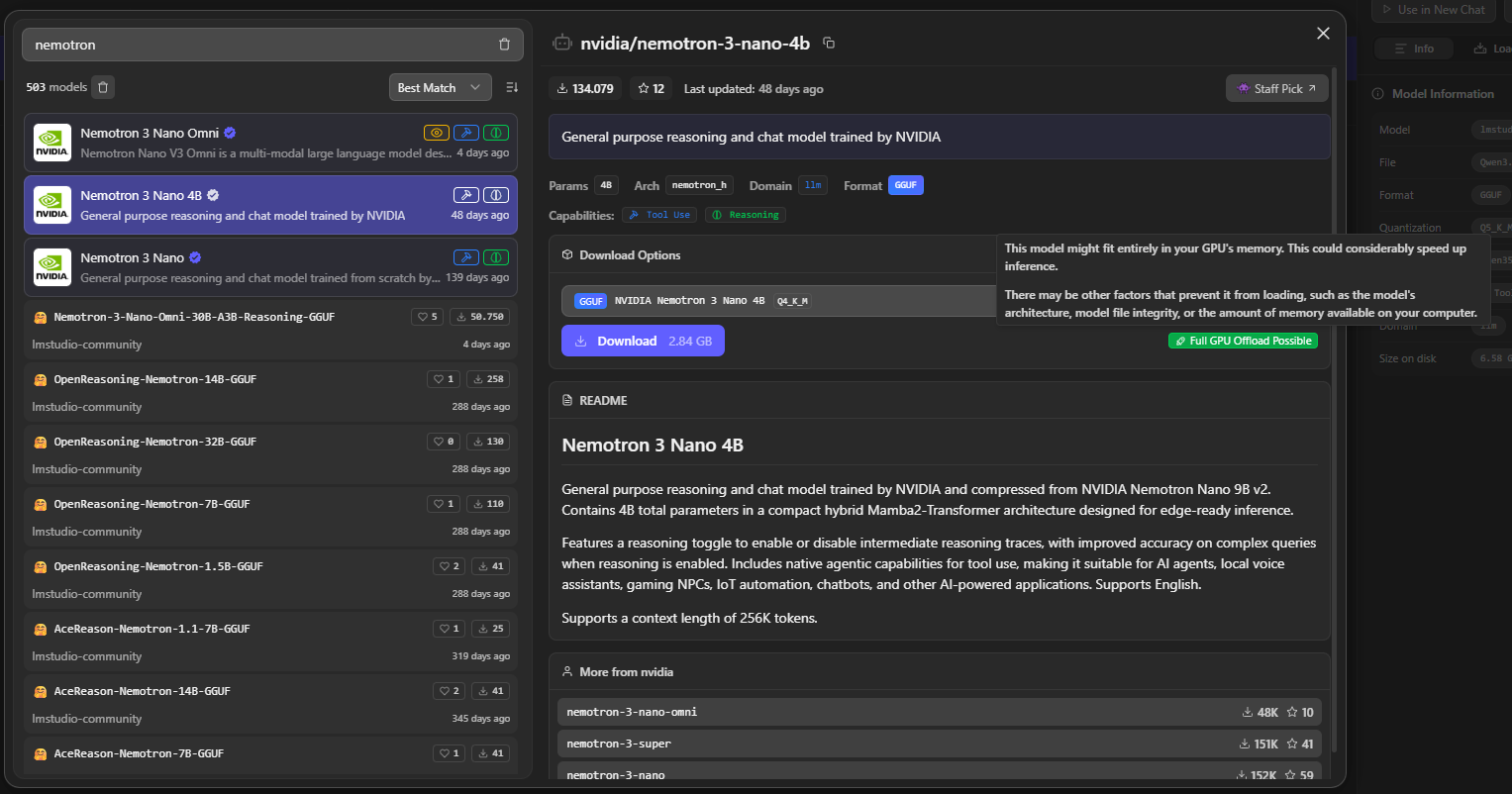
Task: Click the Hugging Face emoji on OpenReasoning-Nemotron-14B-GGUF
Action: coord(41,380)
